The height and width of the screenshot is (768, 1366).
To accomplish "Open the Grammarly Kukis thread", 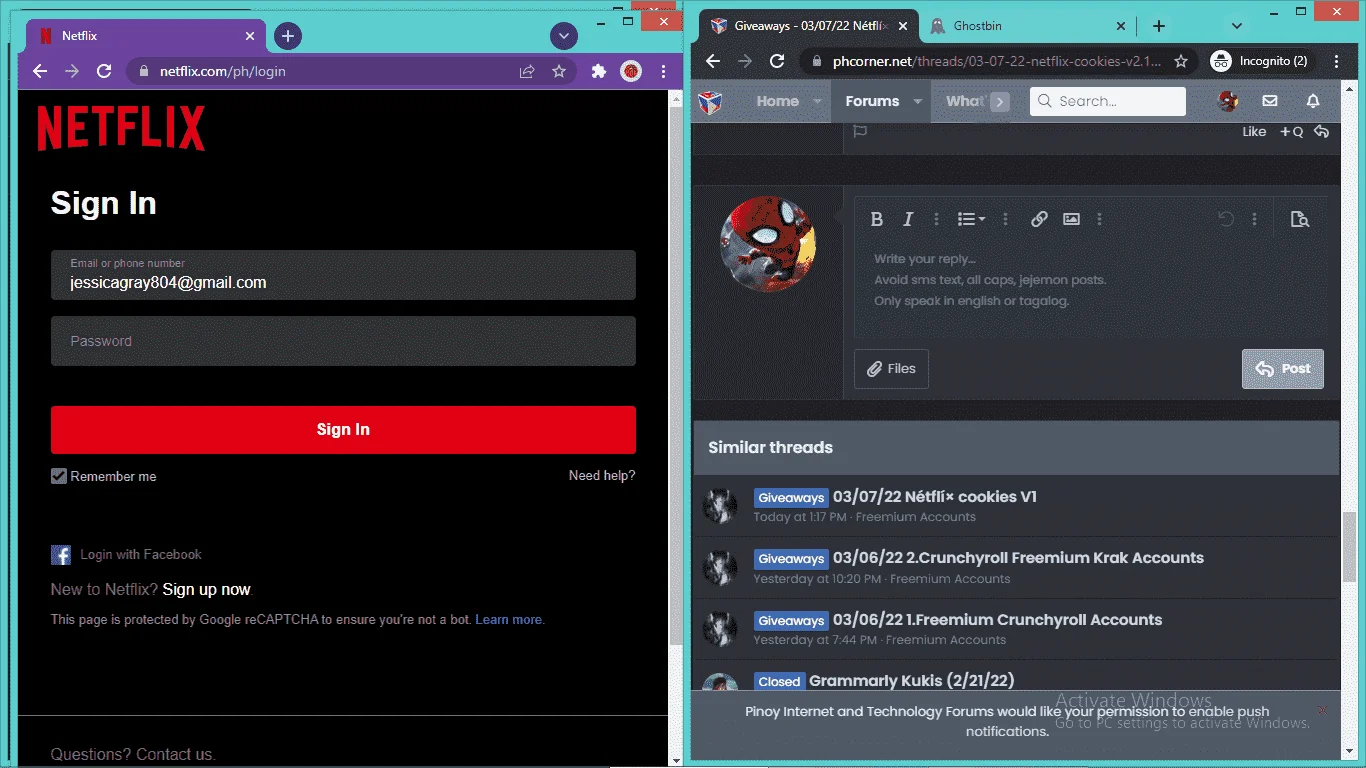I will 911,680.
